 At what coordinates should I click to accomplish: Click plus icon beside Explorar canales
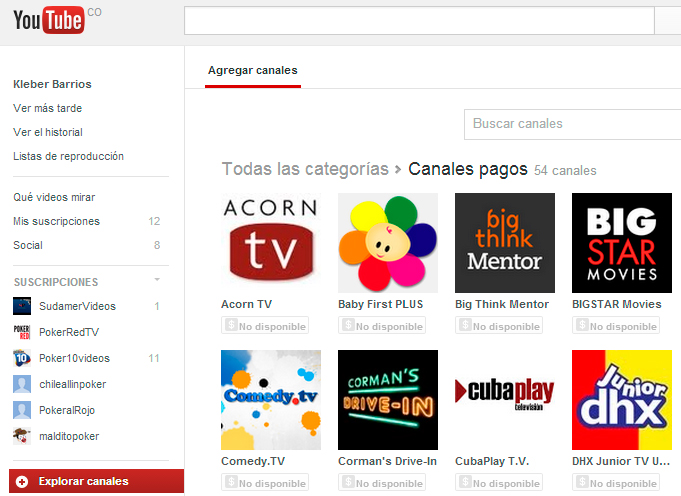pos(22,481)
